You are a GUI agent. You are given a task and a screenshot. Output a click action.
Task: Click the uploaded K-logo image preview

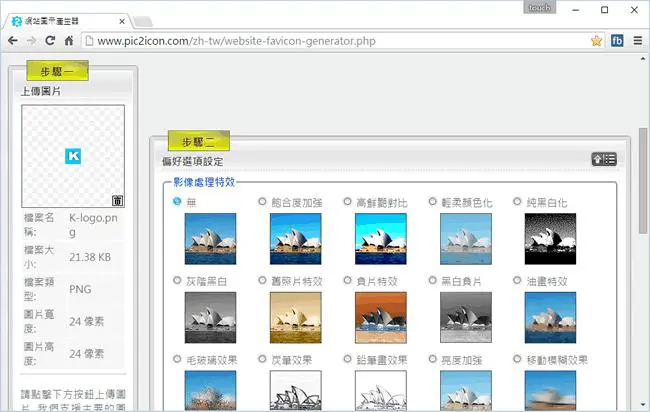(x=73, y=156)
